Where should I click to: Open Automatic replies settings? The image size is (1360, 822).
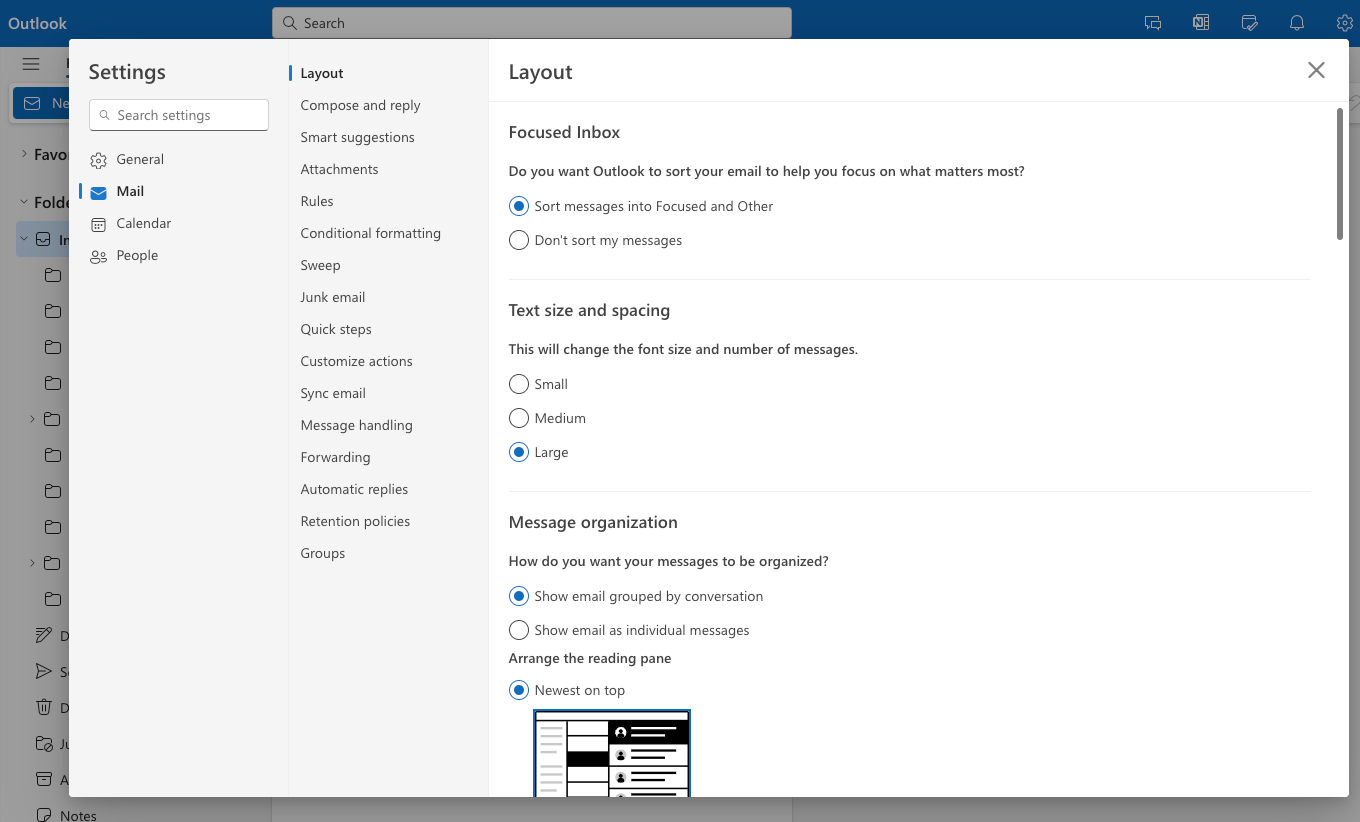[354, 489]
